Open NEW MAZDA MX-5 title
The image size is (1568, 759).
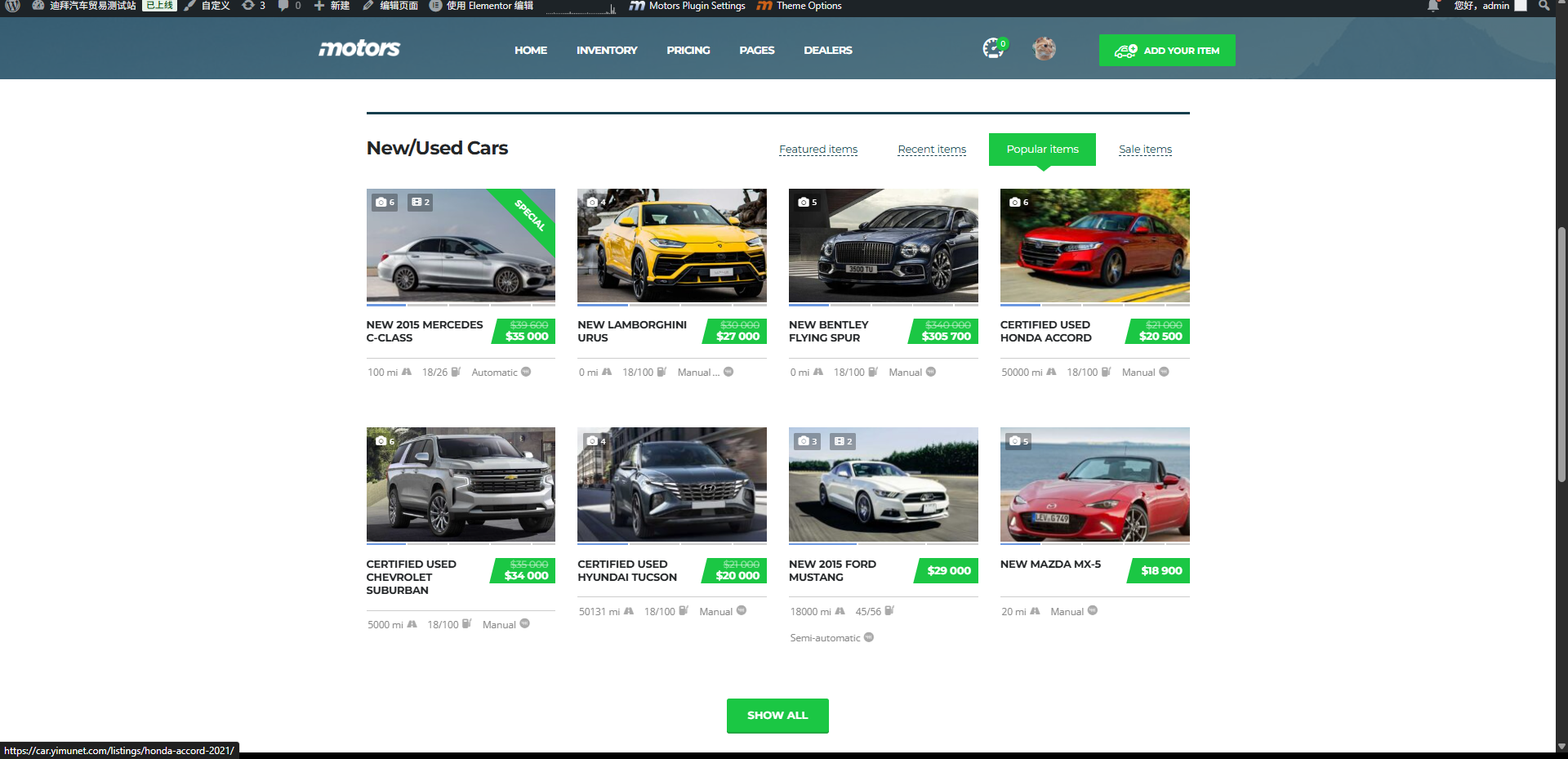1050,564
